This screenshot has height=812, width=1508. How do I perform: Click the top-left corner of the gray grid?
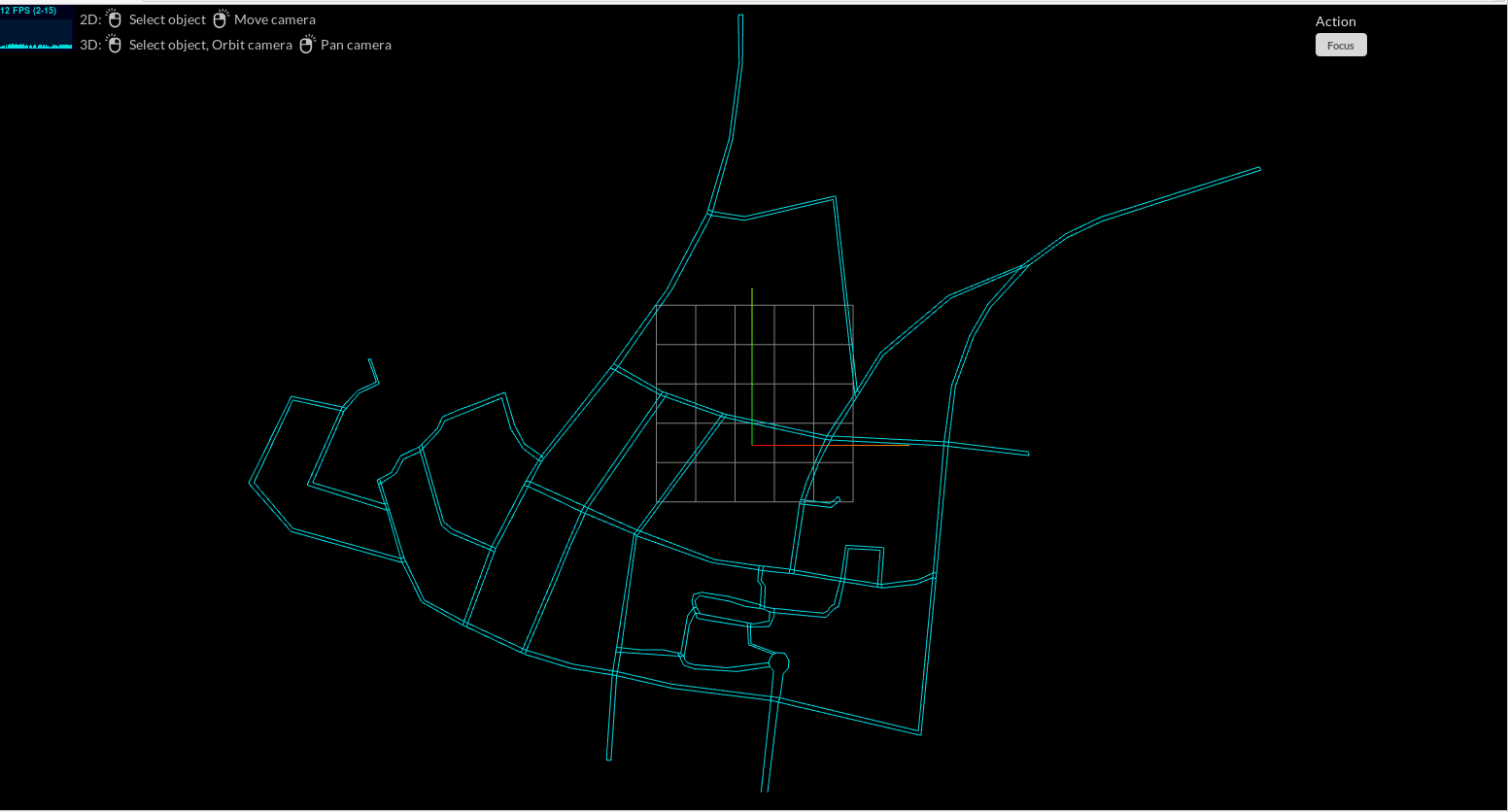[x=657, y=306]
